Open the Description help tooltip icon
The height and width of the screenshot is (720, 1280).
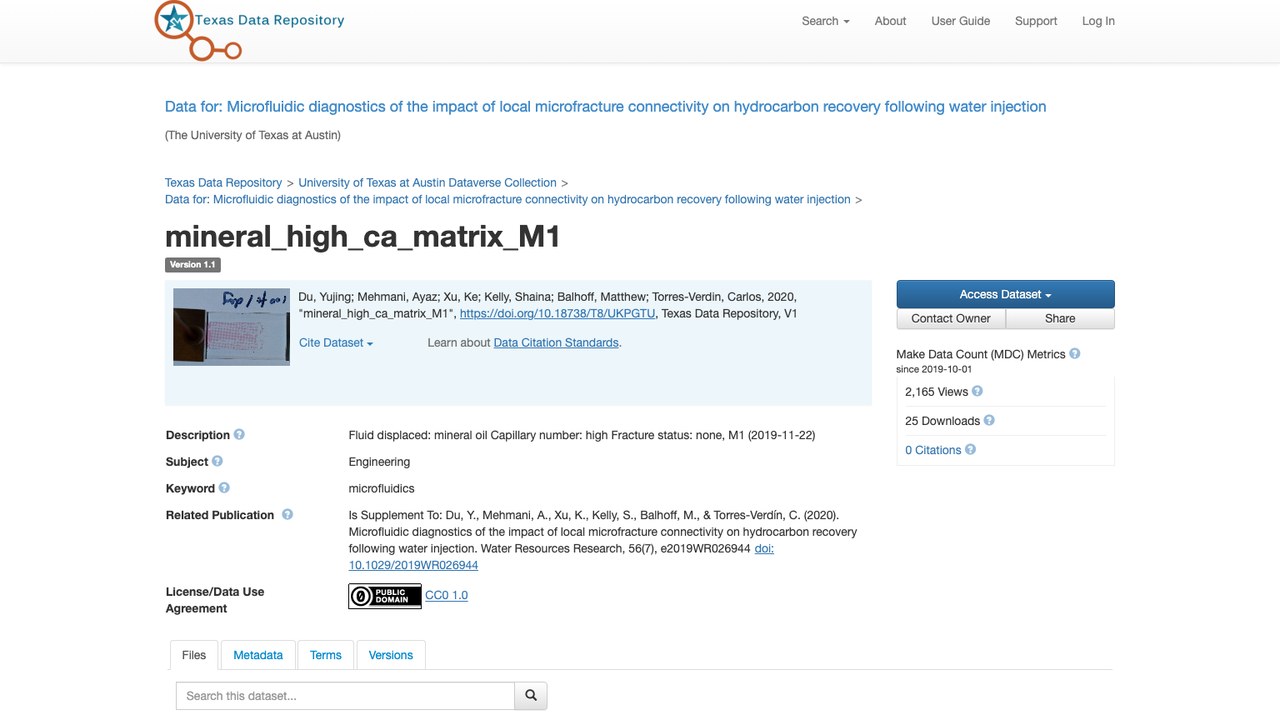click(x=239, y=435)
